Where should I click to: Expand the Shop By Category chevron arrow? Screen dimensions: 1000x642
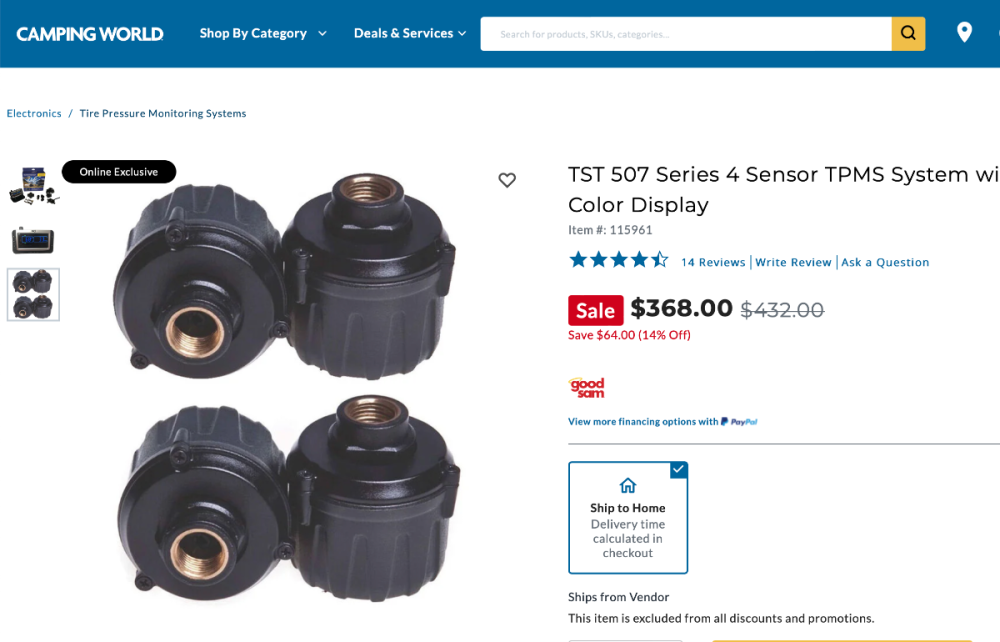point(321,33)
